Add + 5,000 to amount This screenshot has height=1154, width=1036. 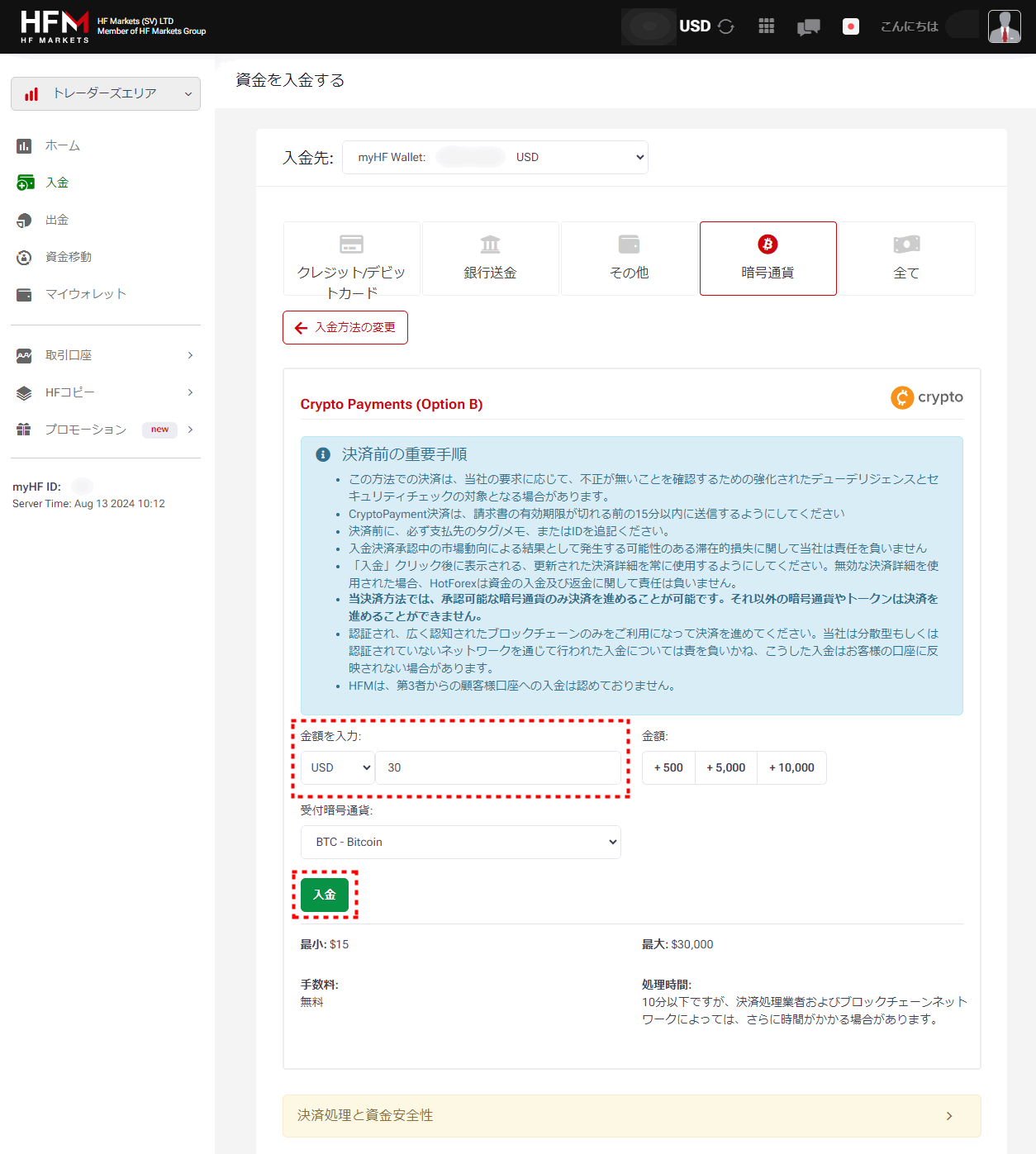(726, 767)
